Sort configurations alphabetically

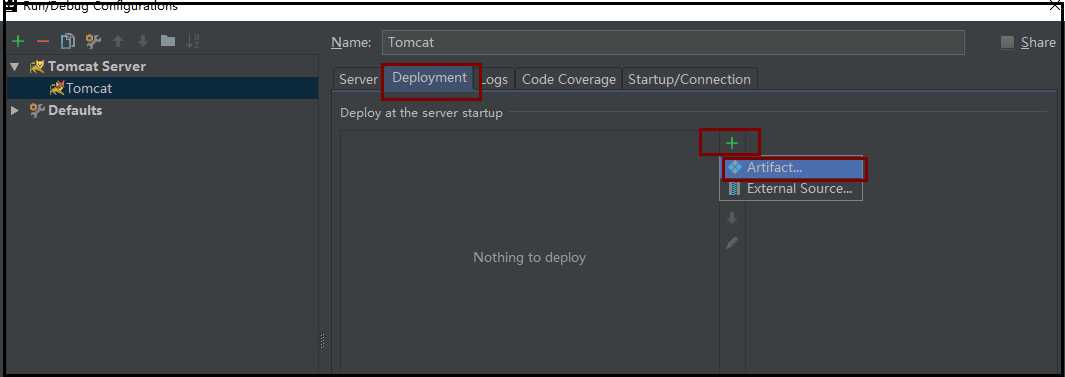click(193, 41)
